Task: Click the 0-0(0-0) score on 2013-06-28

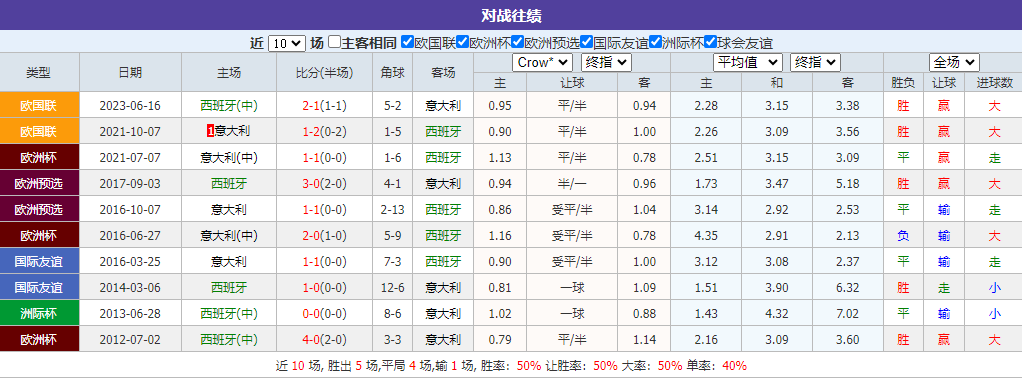Action: [325, 314]
